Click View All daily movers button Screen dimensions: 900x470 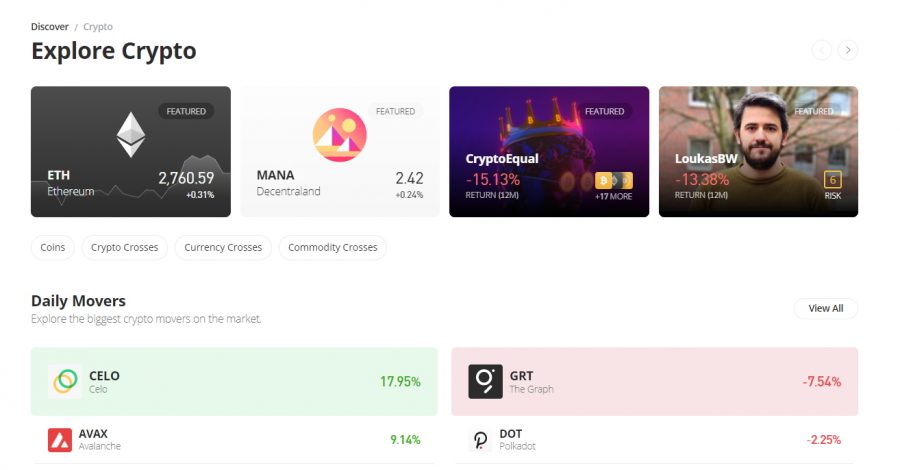(x=826, y=308)
